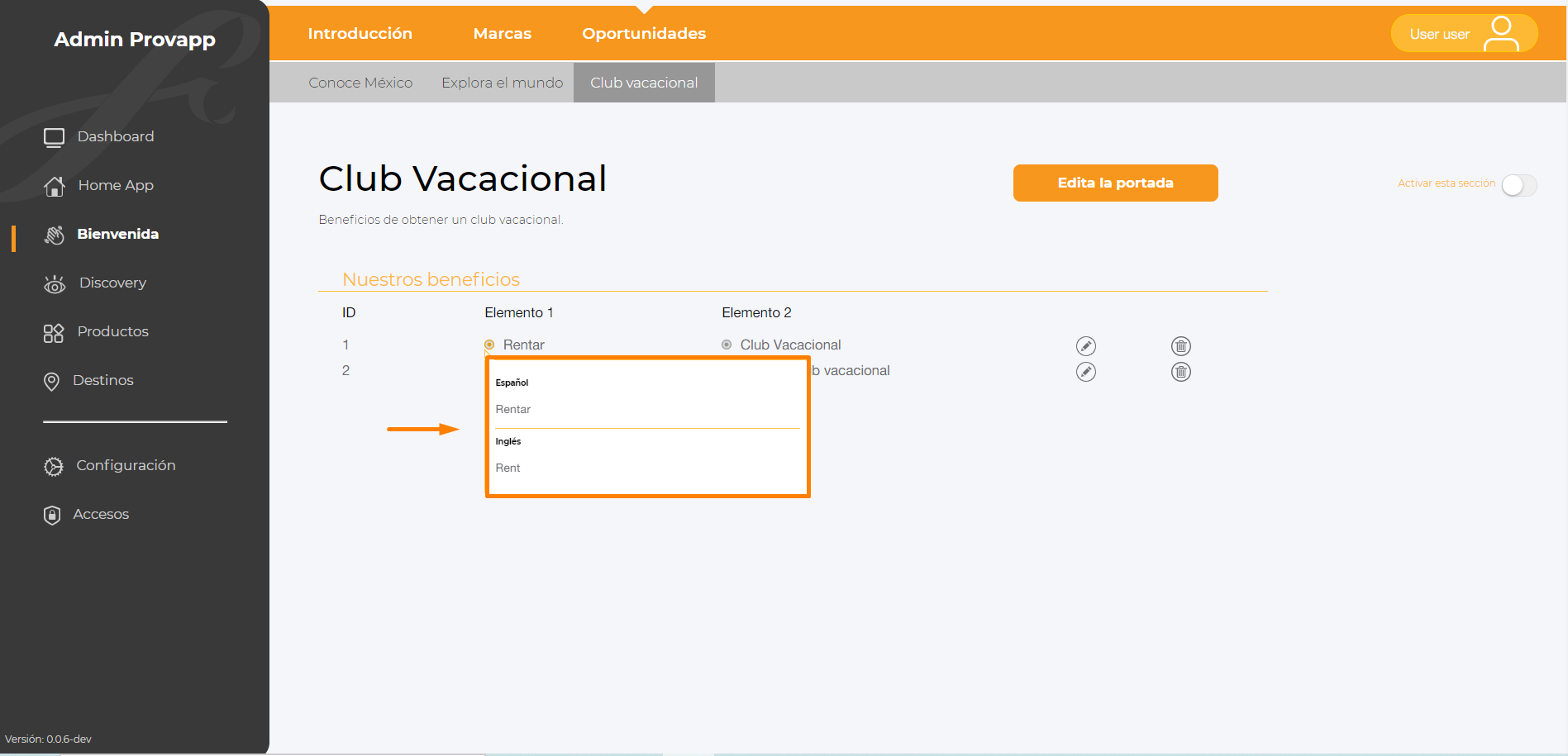Click the Beneficios de obtener subtitle text
1568x756 pixels.
coord(441,220)
